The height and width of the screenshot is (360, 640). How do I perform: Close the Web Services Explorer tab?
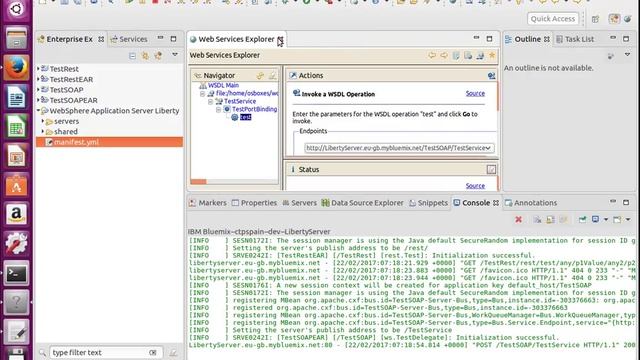pos(280,39)
